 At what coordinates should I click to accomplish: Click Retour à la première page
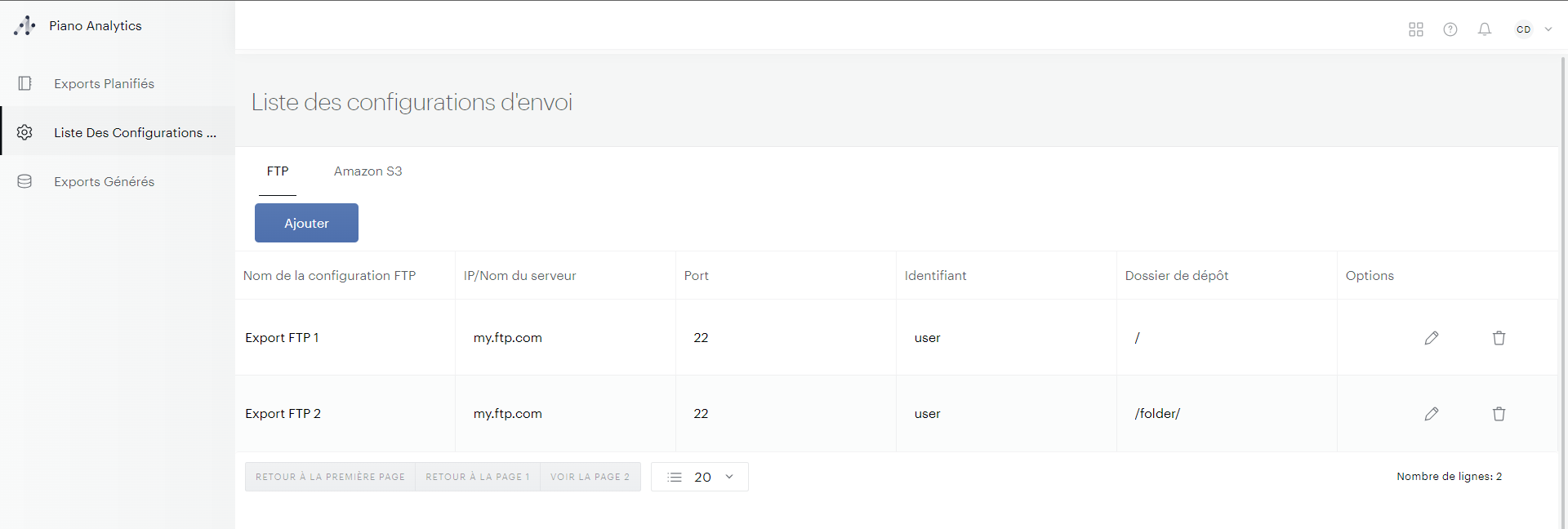[x=330, y=477]
